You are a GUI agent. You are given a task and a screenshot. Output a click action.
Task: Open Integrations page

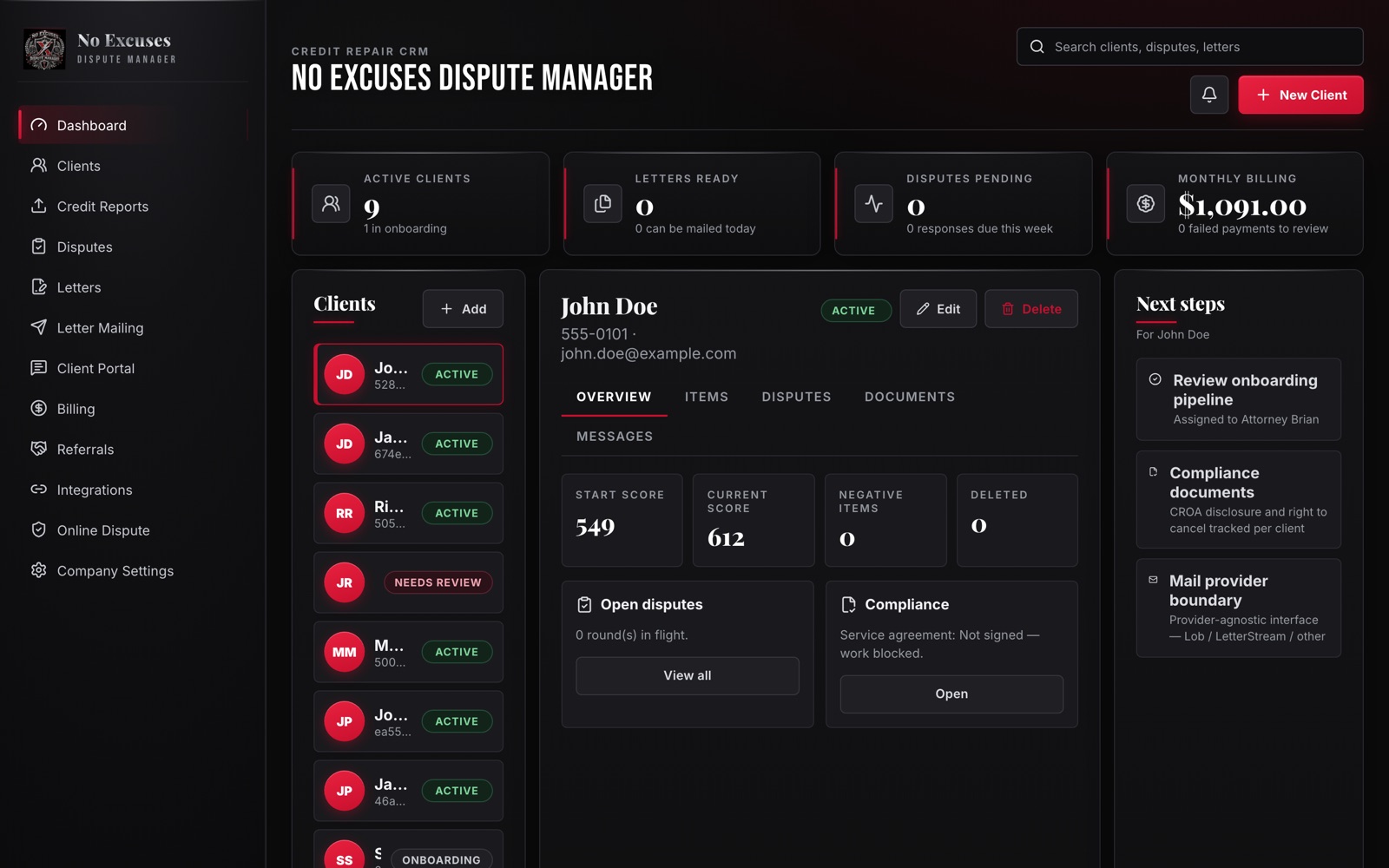coord(133,490)
